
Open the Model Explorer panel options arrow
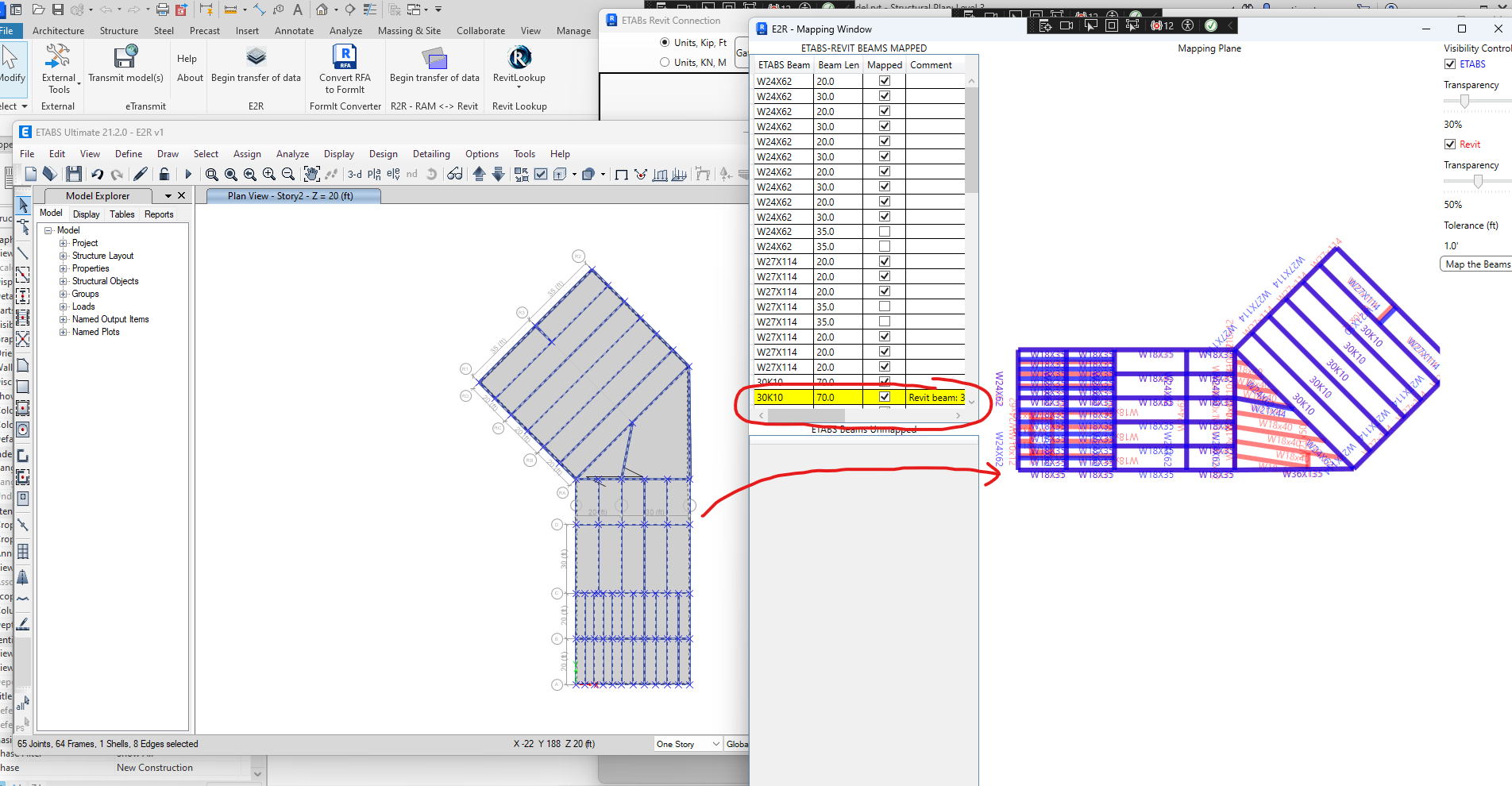[168, 196]
